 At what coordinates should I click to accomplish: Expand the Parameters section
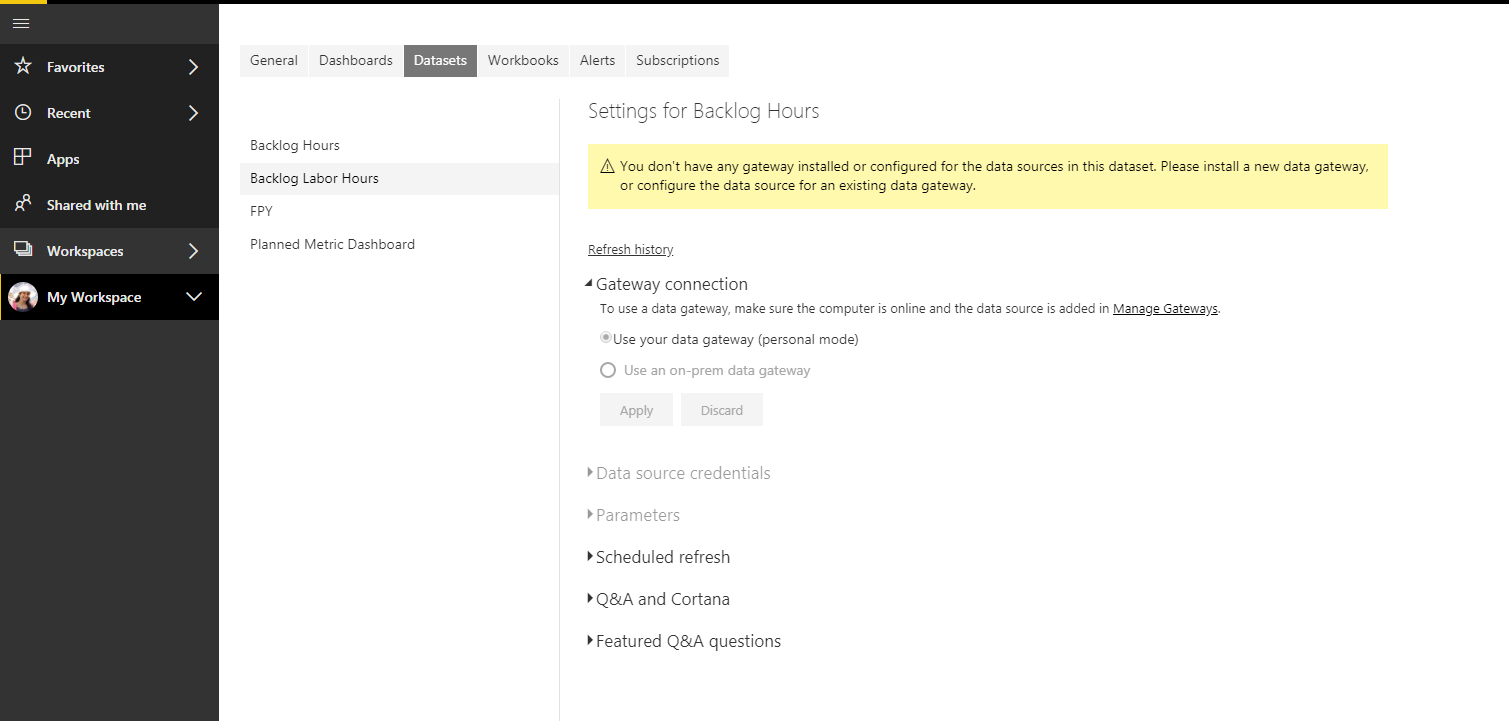tap(590, 514)
